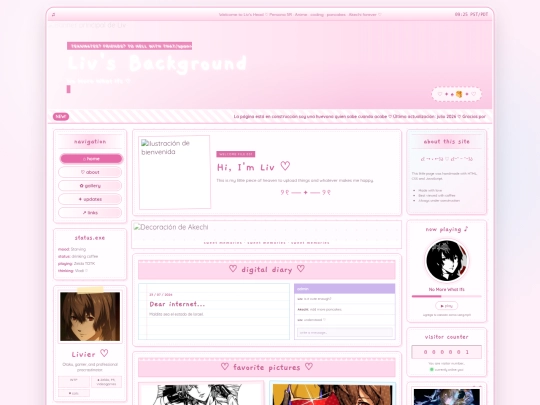Open the about navigation button
540x405 pixels.
(90, 172)
